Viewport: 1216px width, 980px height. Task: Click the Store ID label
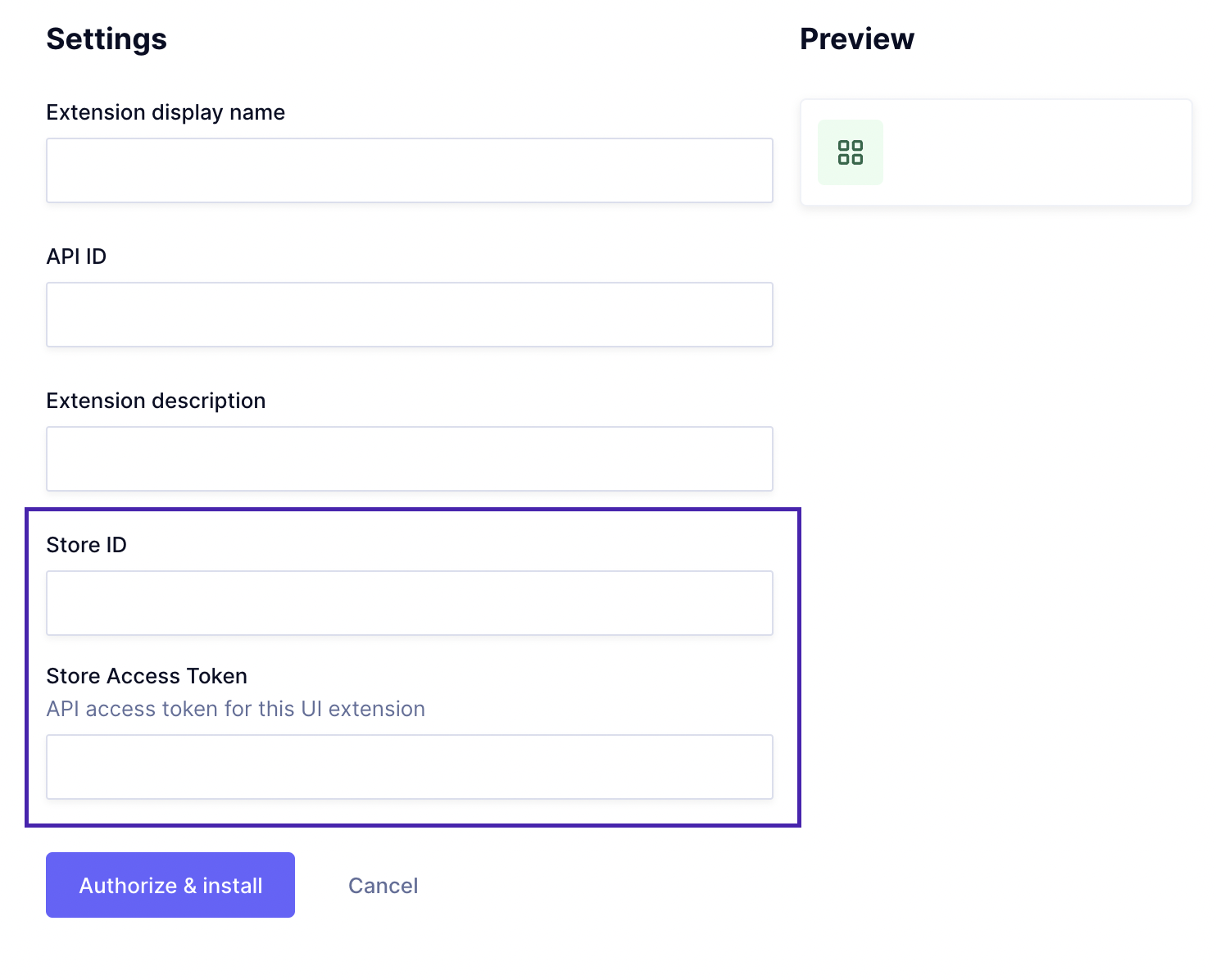(x=86, y=545)
